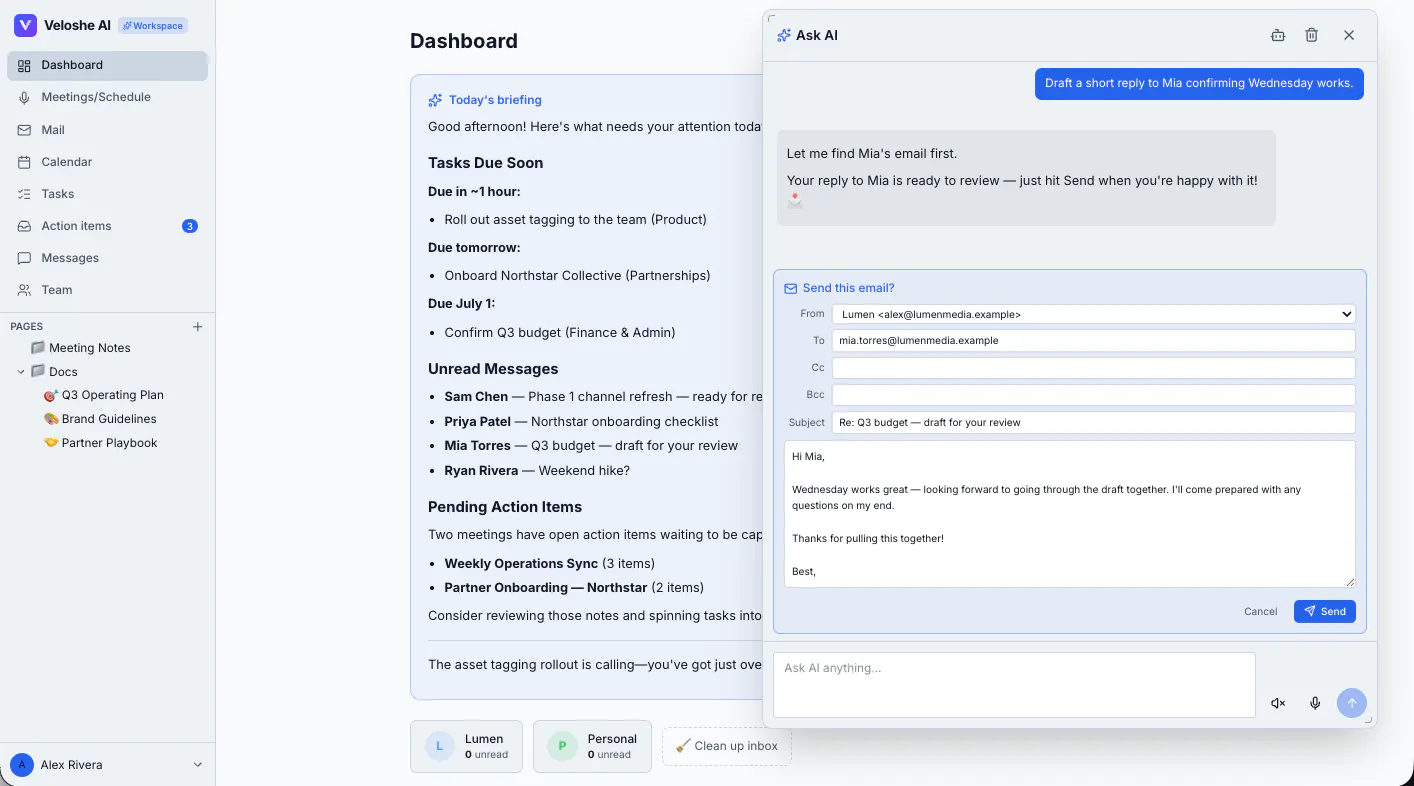1414x786 pixels.
Task: Click the Dashboard page heading
Action: click(464, 41)
